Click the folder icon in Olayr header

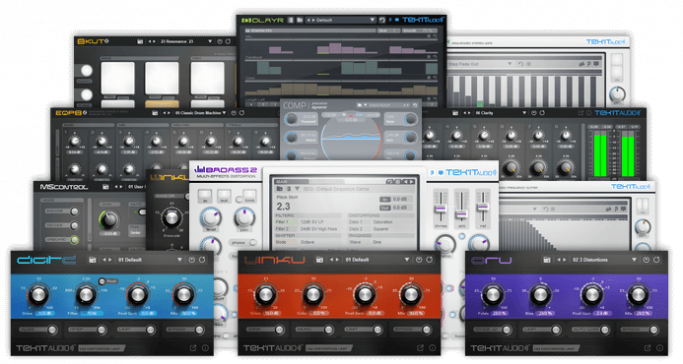pos(300,20)
